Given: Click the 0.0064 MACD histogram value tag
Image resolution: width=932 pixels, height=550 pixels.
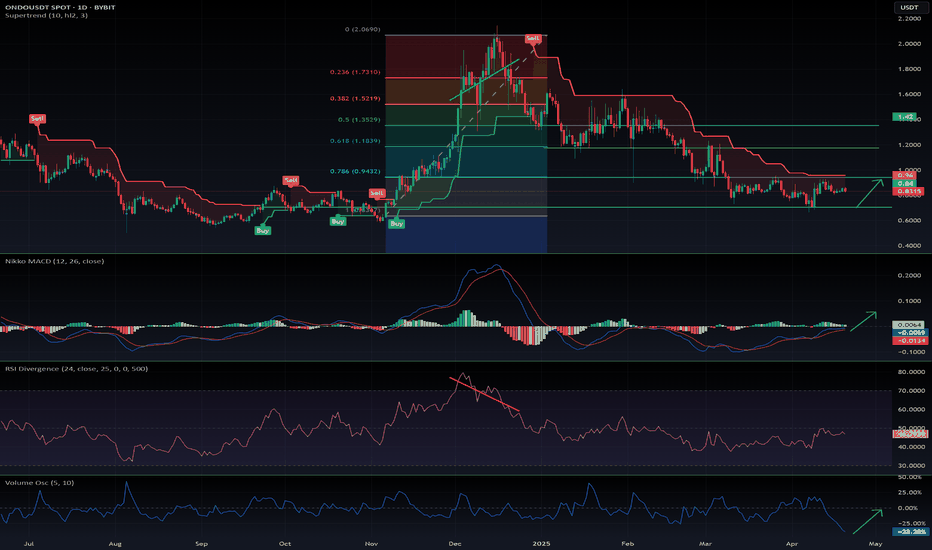Looking at the screenshot, I should coord(909,325).
